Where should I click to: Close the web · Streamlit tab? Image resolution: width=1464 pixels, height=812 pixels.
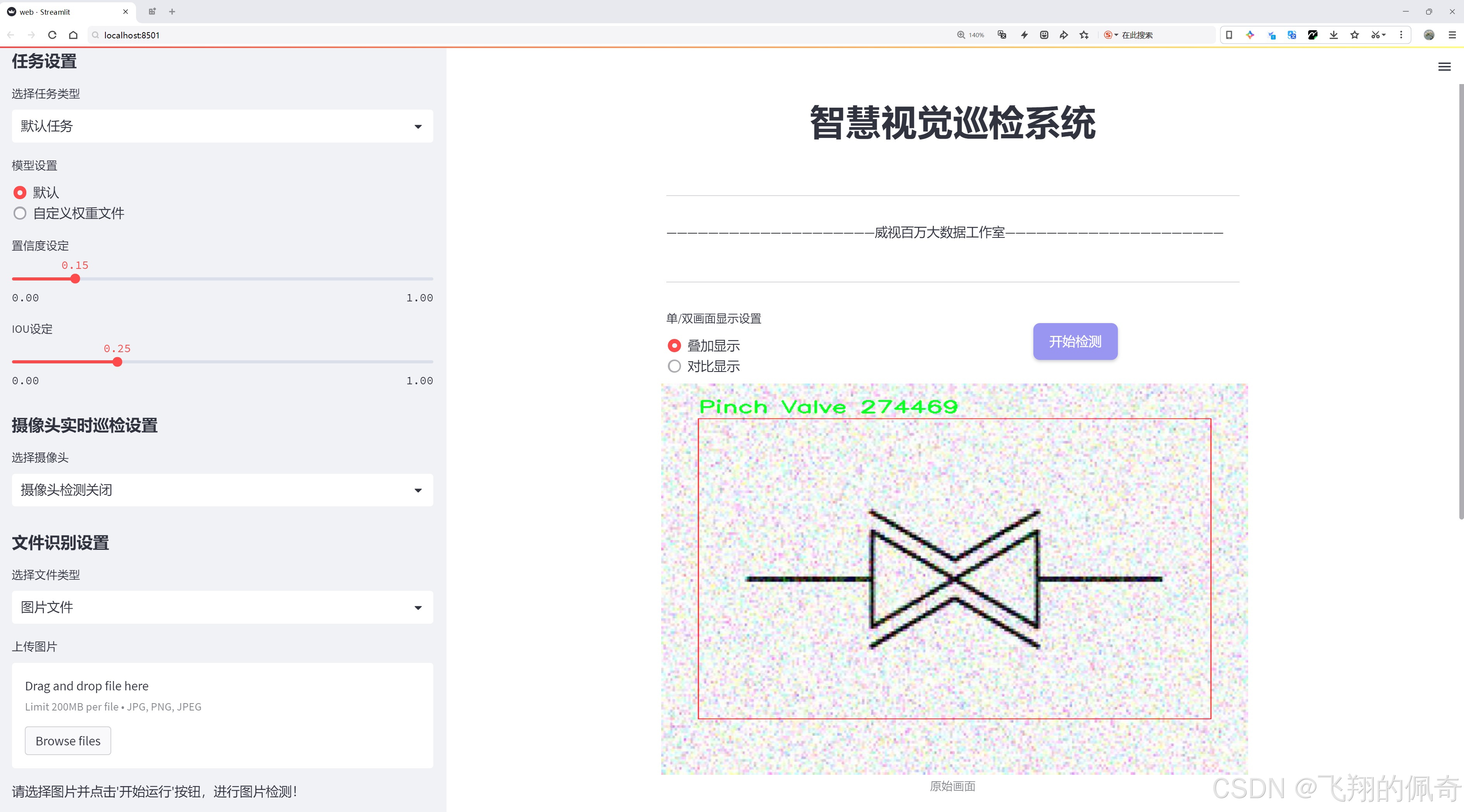126,11
